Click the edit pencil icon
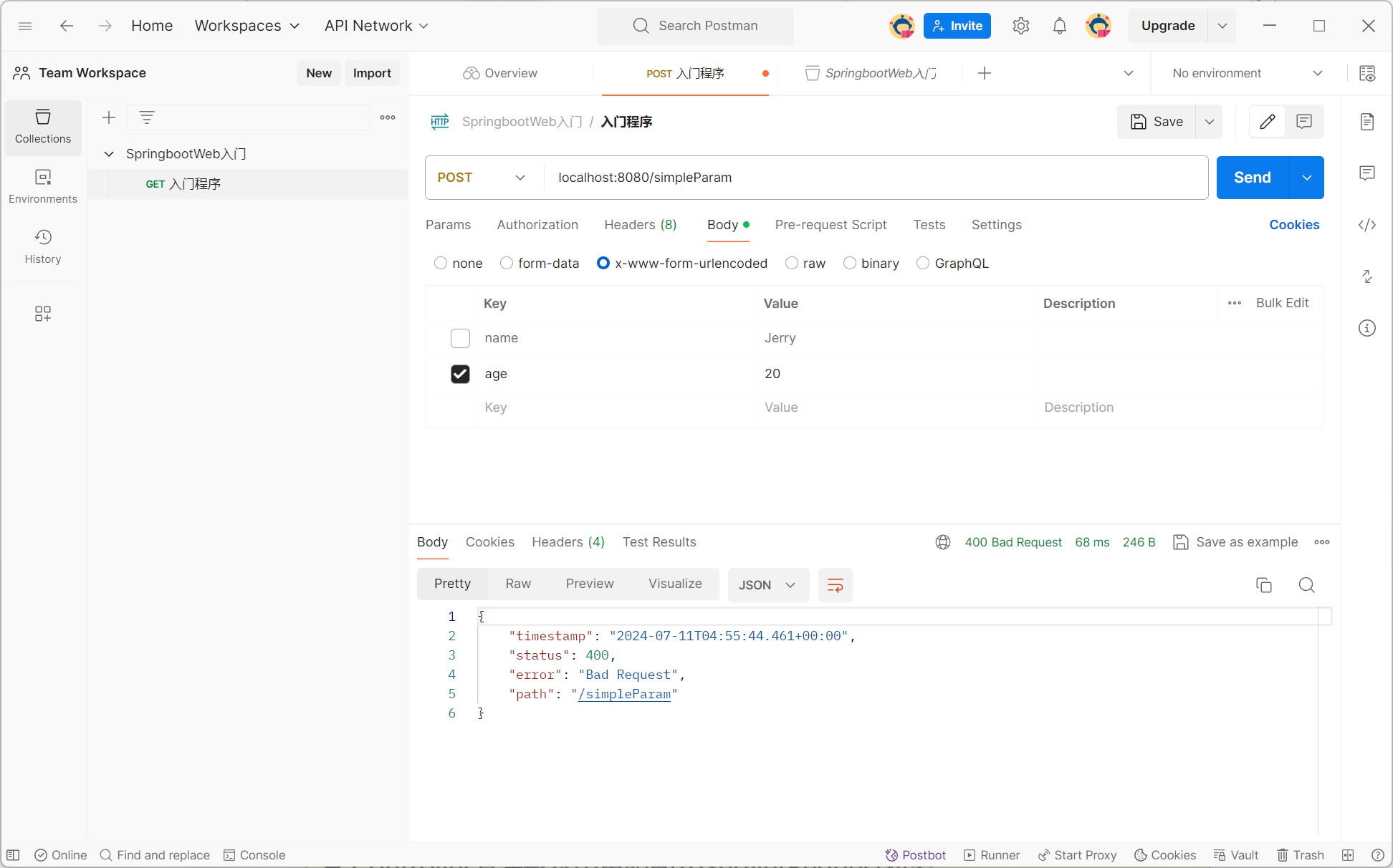Screen dimensions: 1393x868 [x=1267, y=122]
